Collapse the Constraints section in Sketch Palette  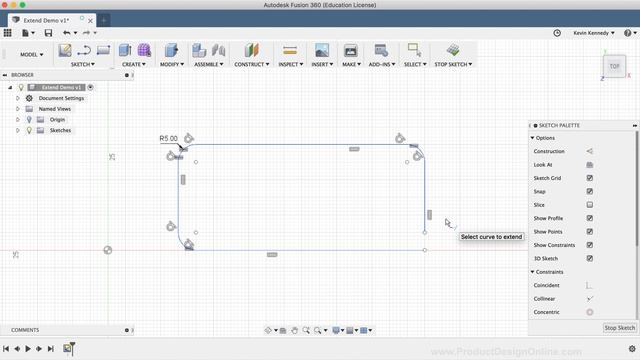click(x=533, y=272)
